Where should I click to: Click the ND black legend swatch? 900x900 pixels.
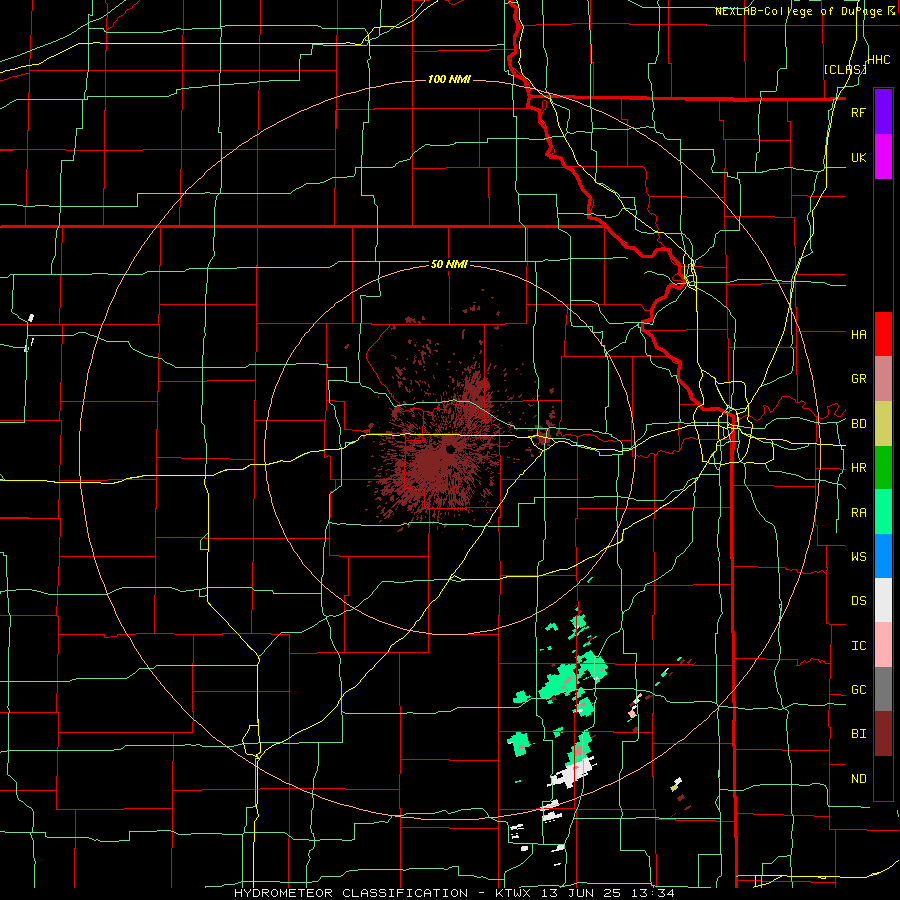tap(883, 778)
